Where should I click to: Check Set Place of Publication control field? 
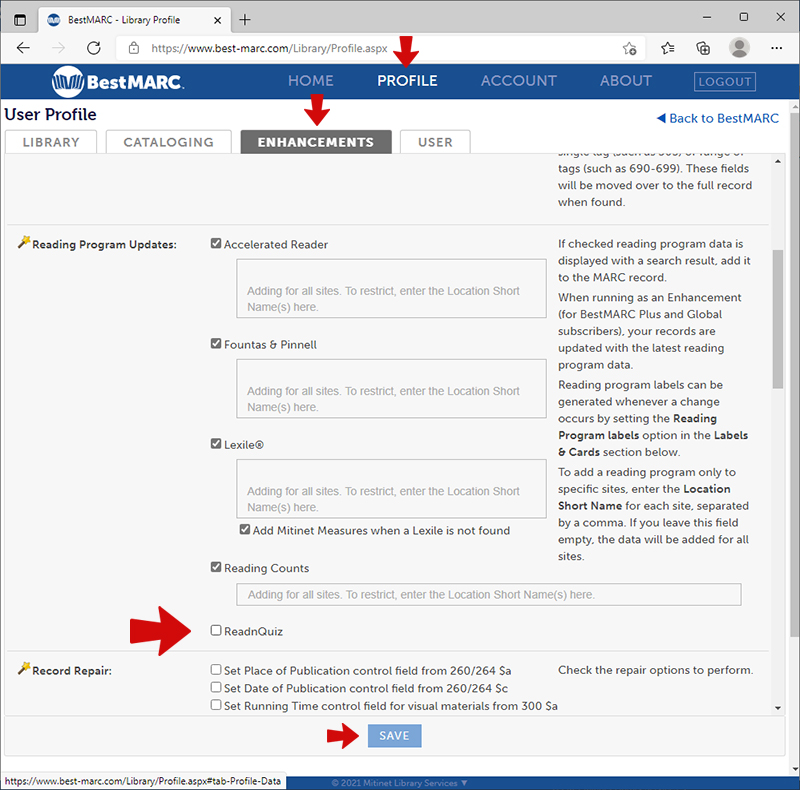(216, 670)
